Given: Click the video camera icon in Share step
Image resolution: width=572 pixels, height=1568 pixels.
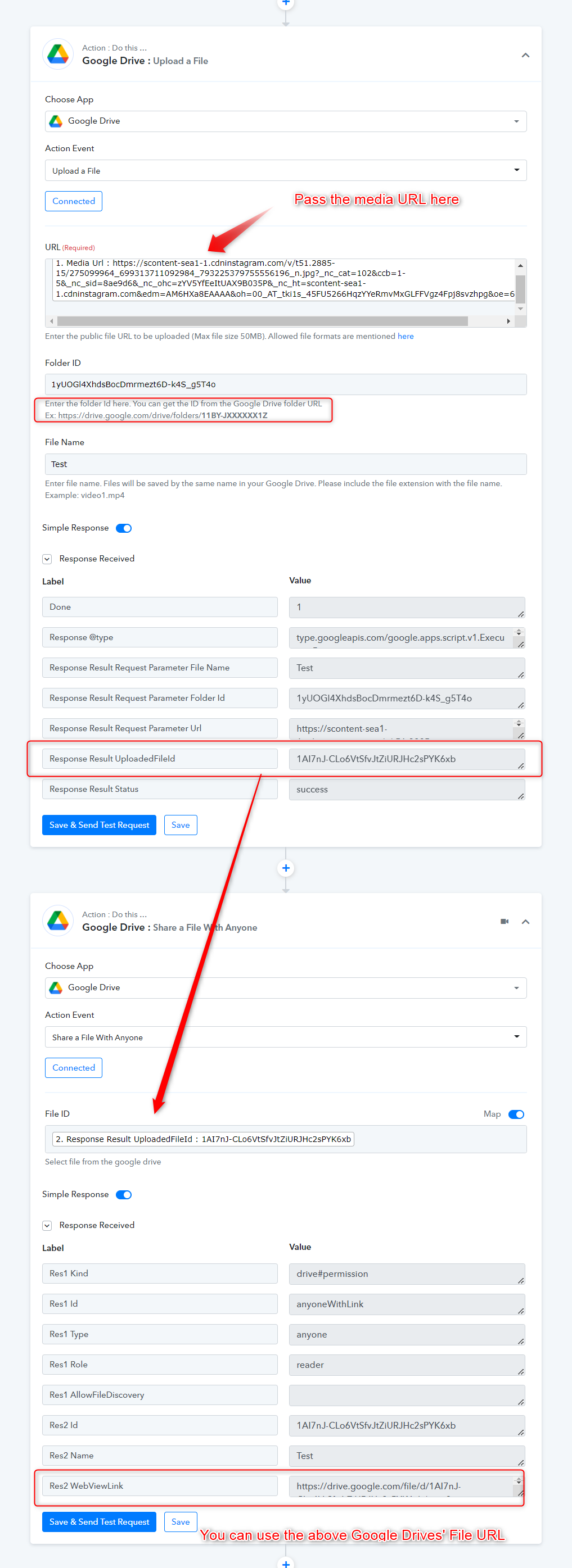Looking at the screenshot, I should pyautogui.click(x=505, y=921).
